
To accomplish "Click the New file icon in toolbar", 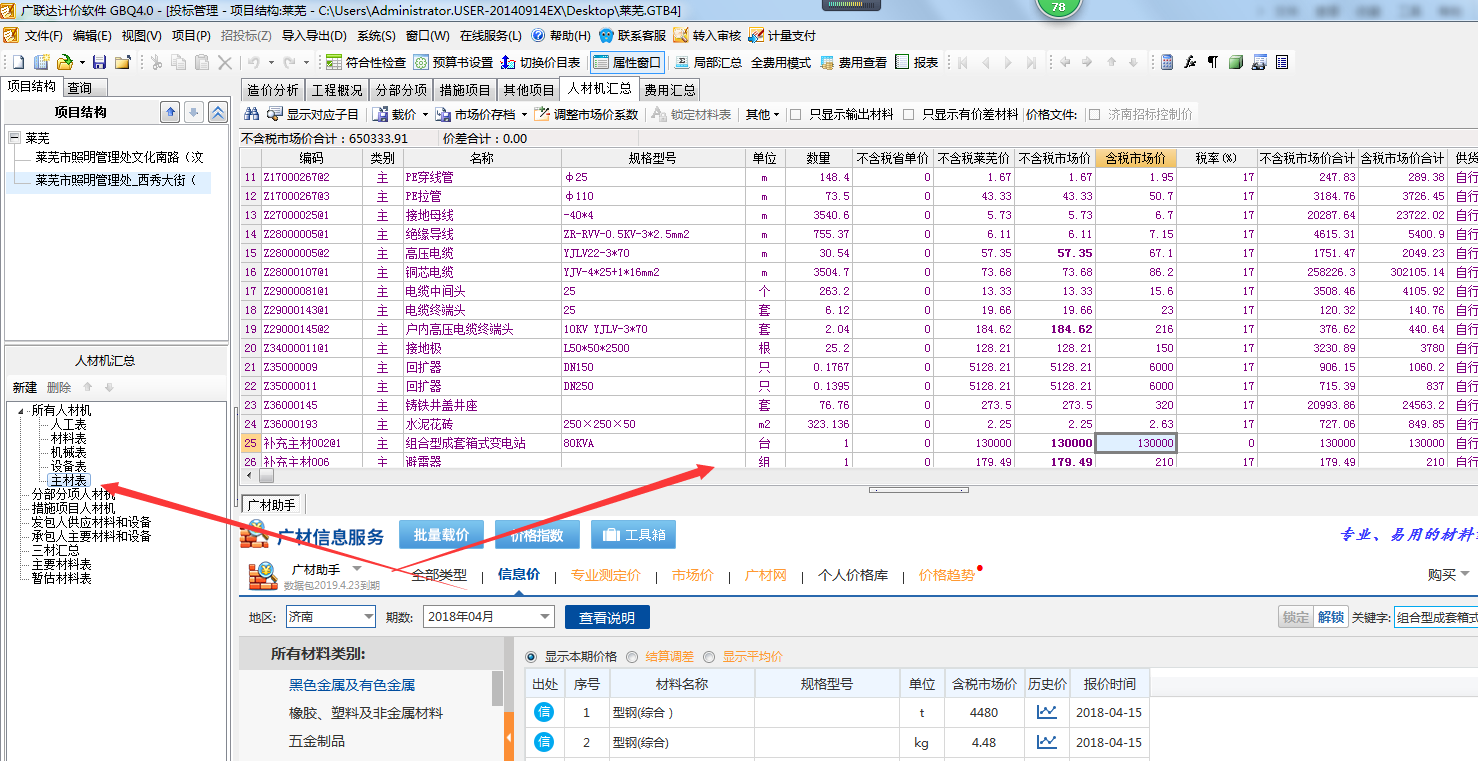I will pos(18,62).
